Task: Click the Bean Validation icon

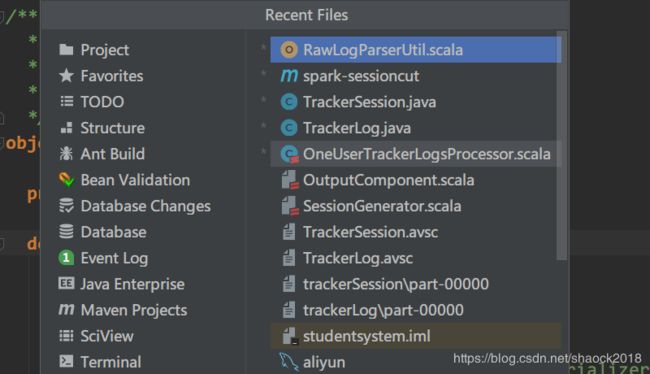Action: 66,180
